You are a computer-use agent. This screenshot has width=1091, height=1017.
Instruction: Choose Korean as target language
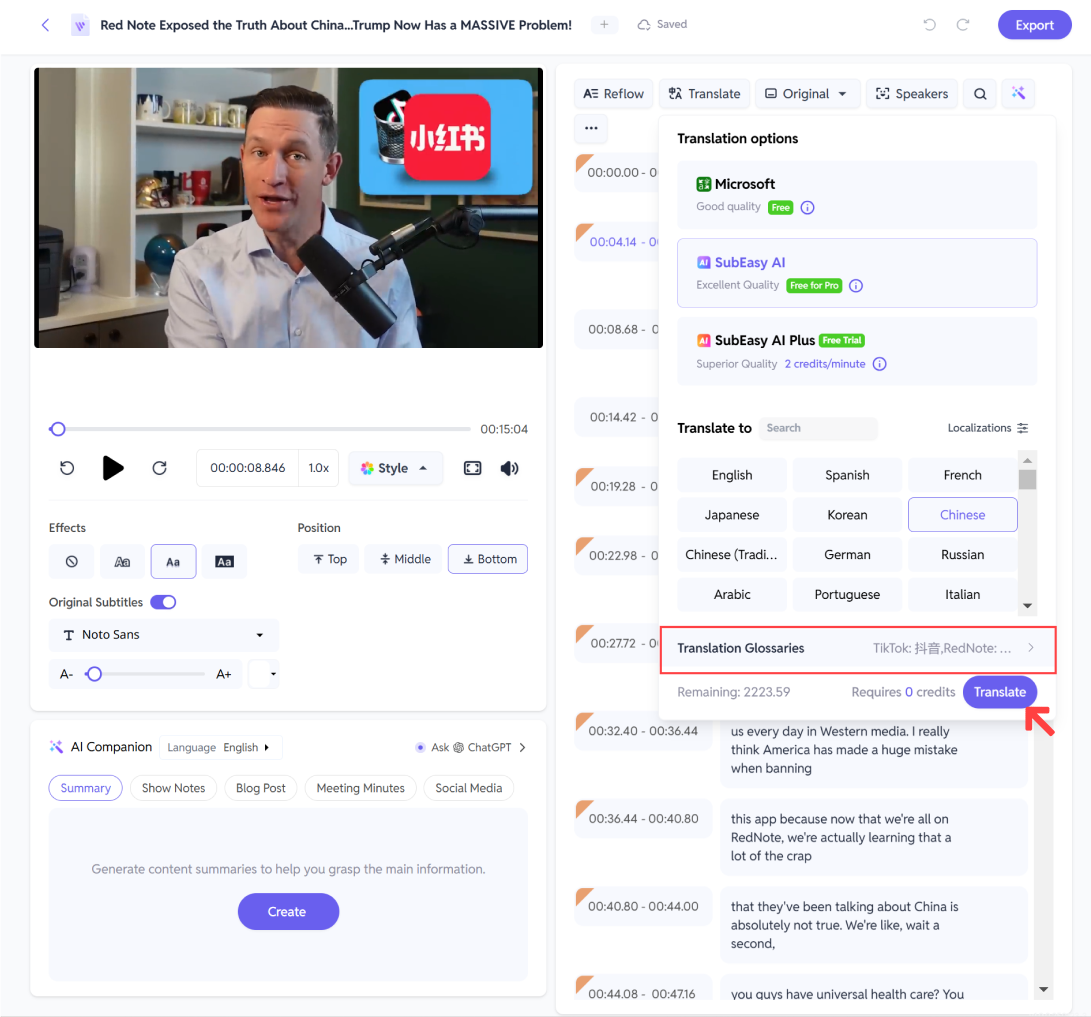pyautogui.click(x=847, y=515)
